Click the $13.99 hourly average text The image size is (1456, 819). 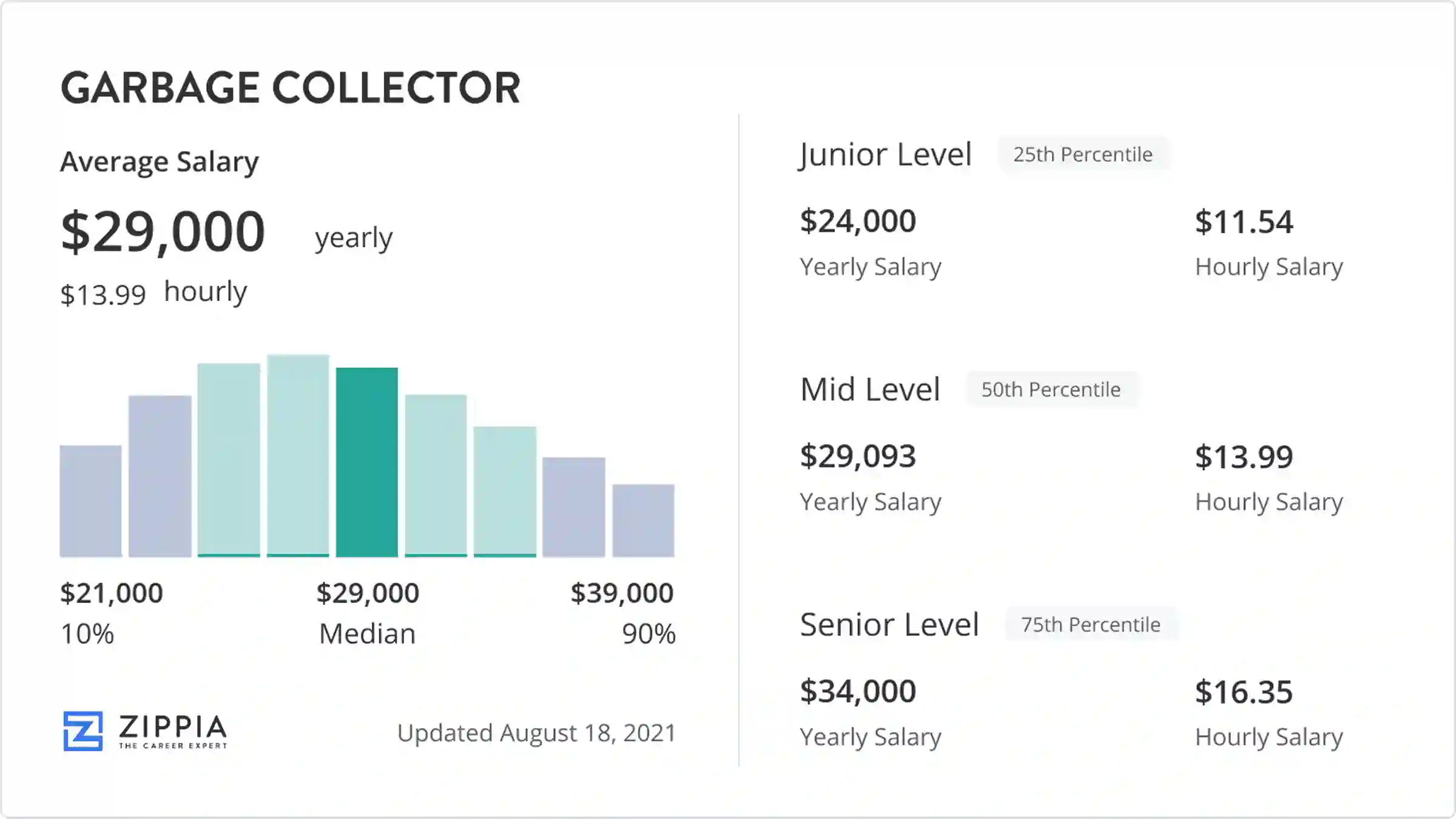click(103, 295)
